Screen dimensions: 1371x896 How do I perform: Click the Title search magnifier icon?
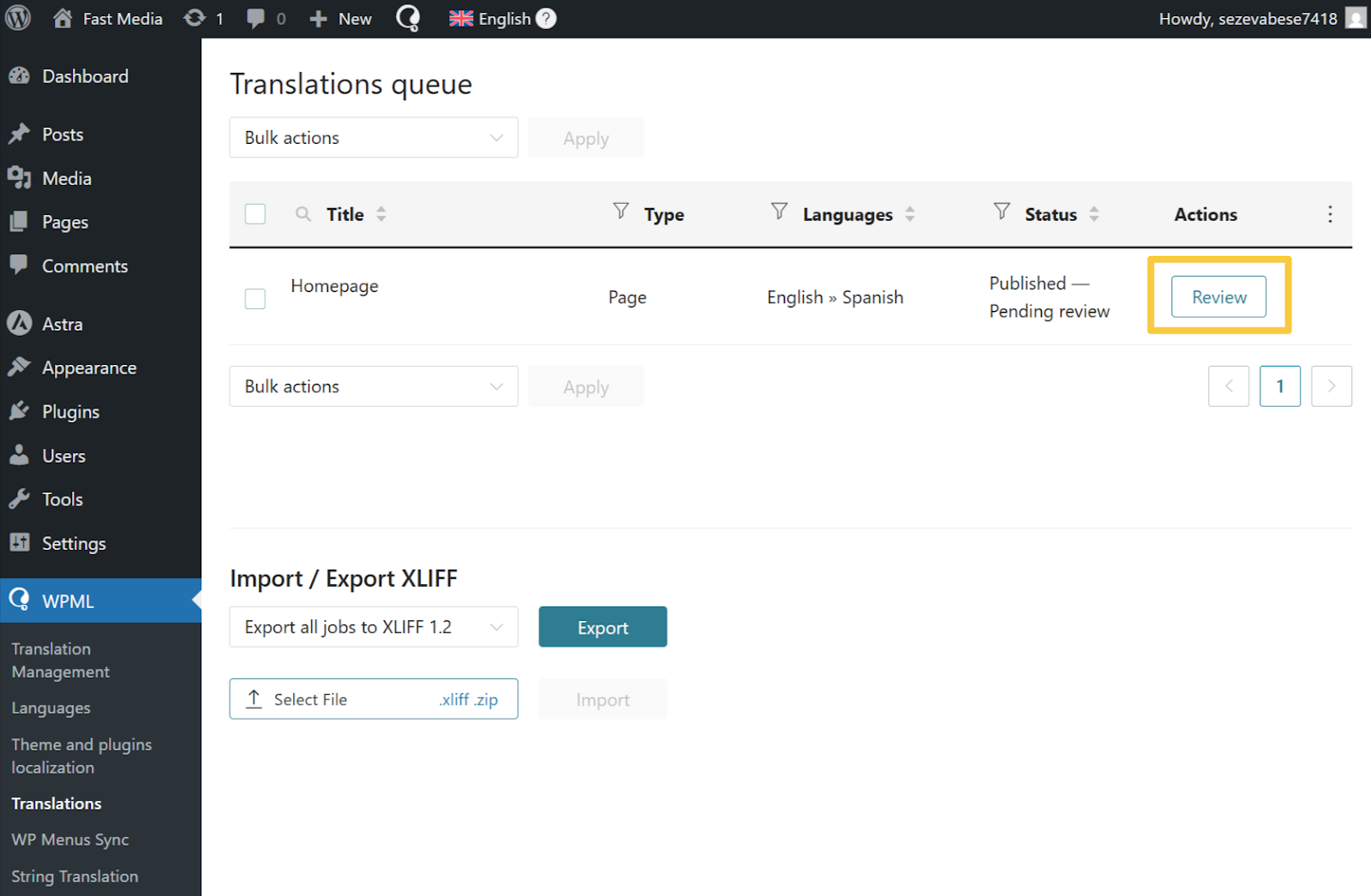[x=303, y=214]
